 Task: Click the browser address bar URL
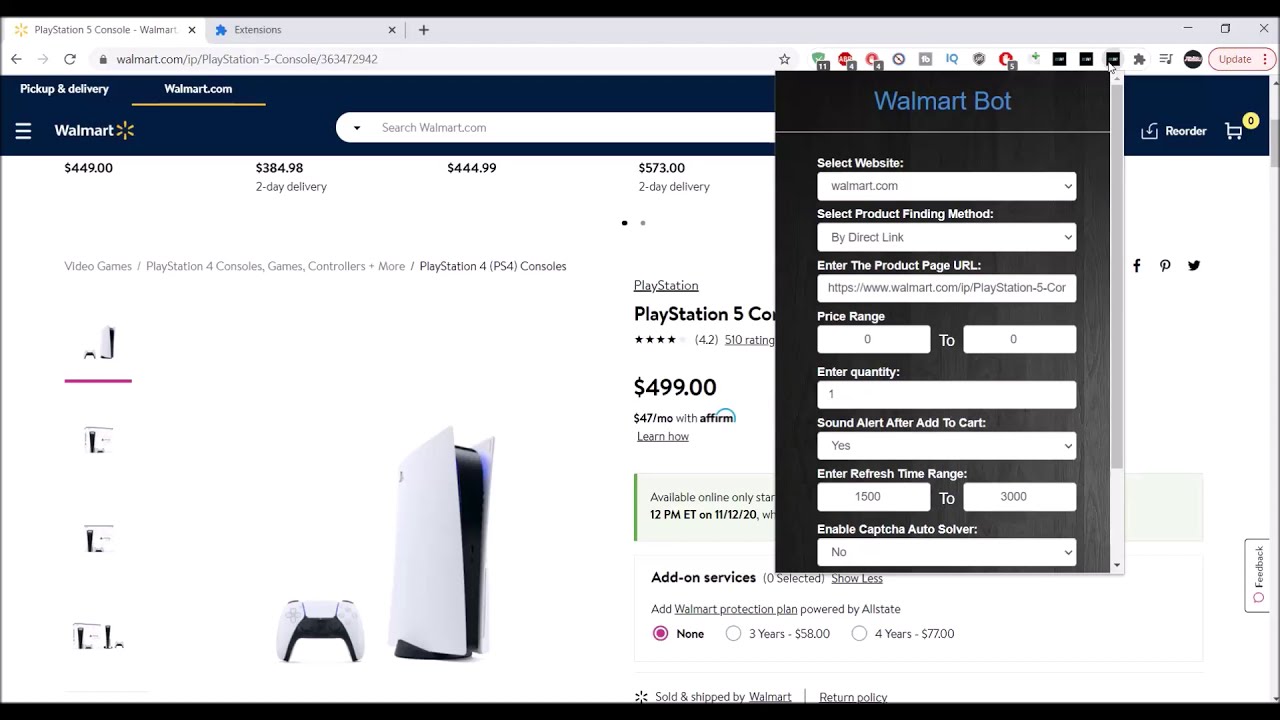tap(246, 59)
